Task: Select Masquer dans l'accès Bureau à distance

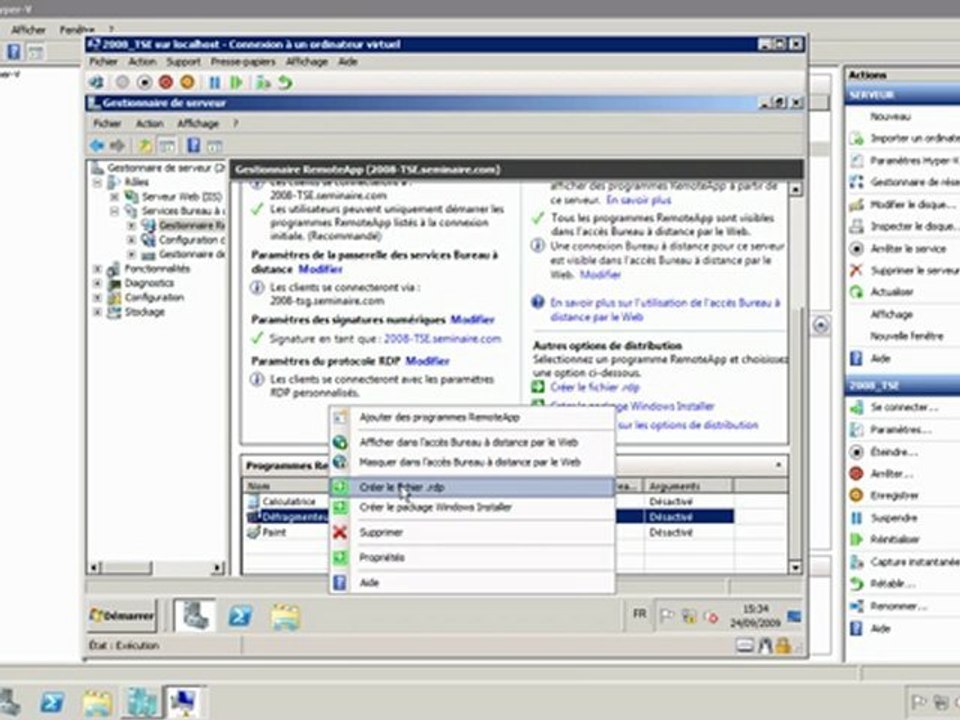Action: [472, 462]
